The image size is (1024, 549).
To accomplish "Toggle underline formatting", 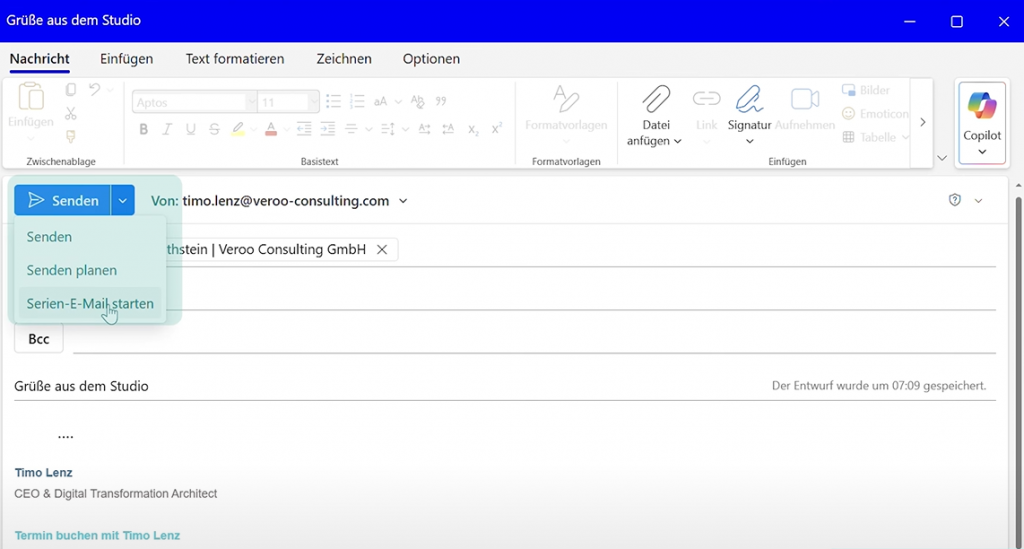I will click(x=191, y=129).
